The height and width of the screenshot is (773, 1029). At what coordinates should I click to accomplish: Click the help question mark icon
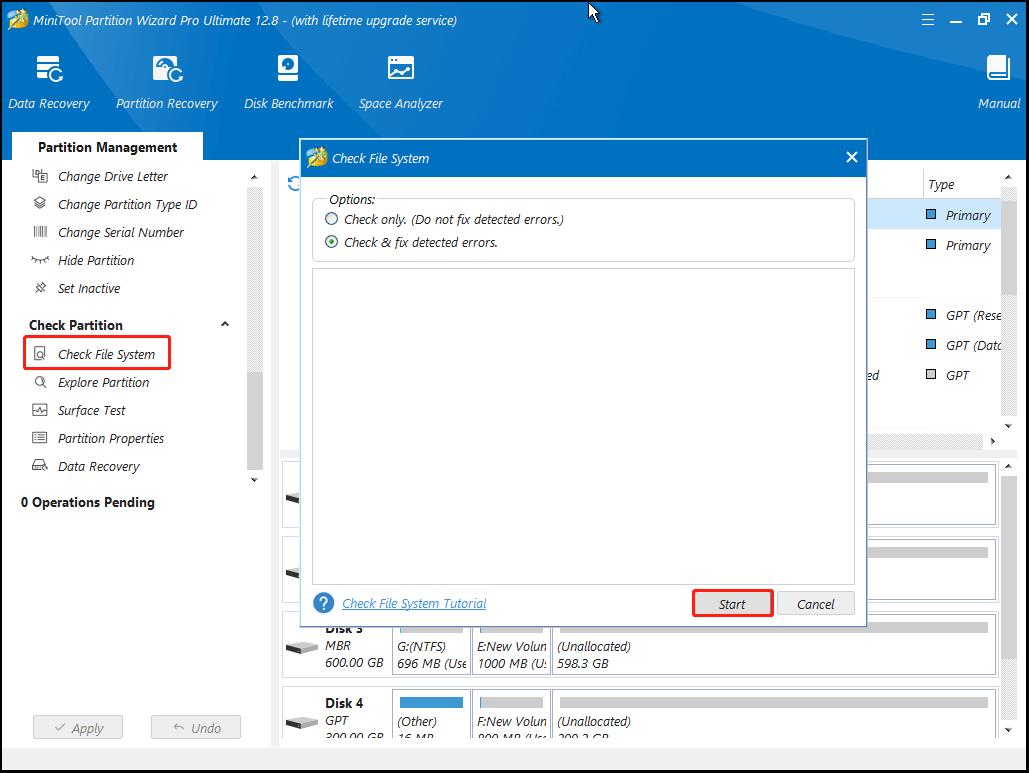pyautogui.click(x=323, y=603)
